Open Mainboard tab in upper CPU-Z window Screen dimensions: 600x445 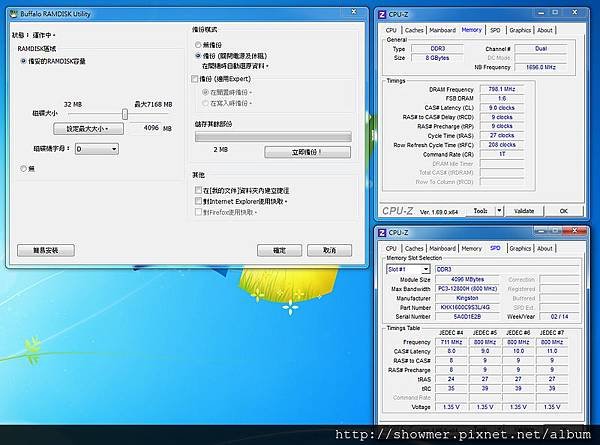tap(442, 30)
